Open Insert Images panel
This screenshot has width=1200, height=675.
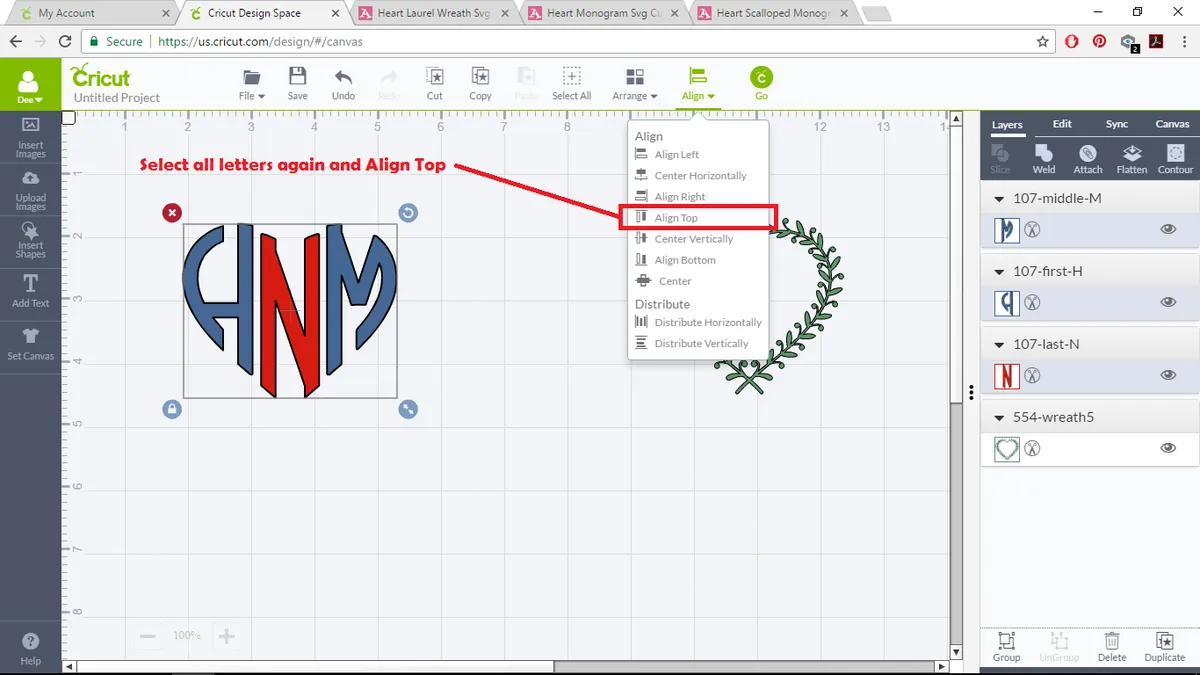click(x=31, y=137)
